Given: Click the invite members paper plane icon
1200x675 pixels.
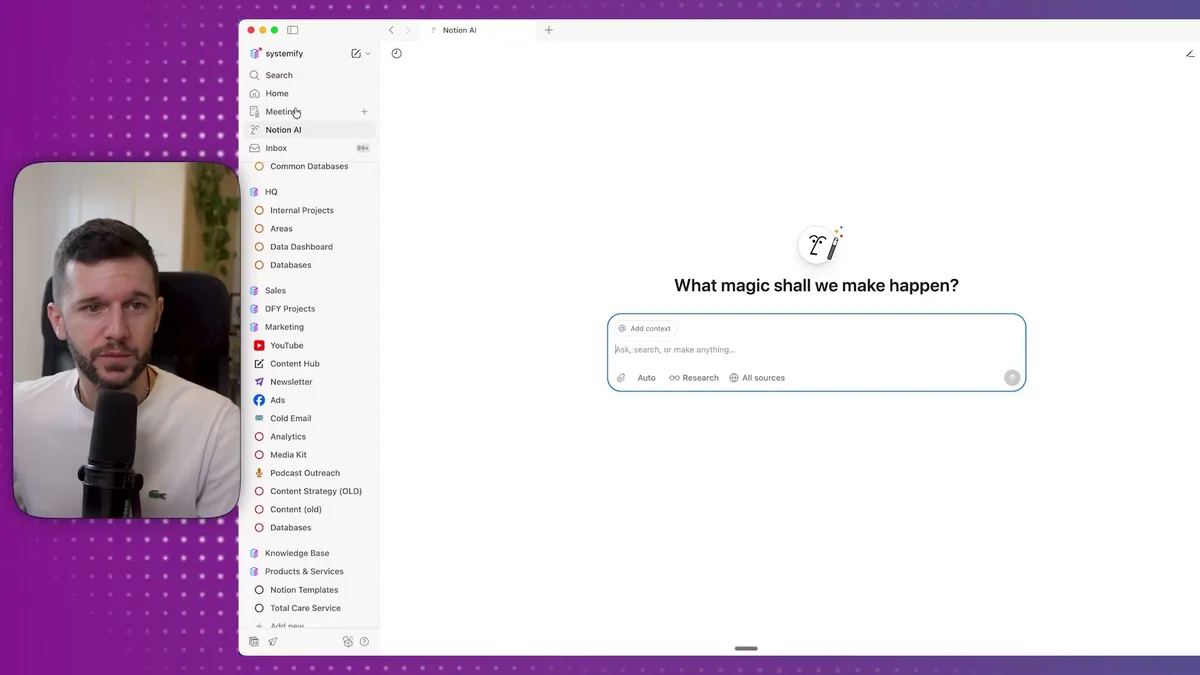Looking at the screenshot, I should point(272,641).
